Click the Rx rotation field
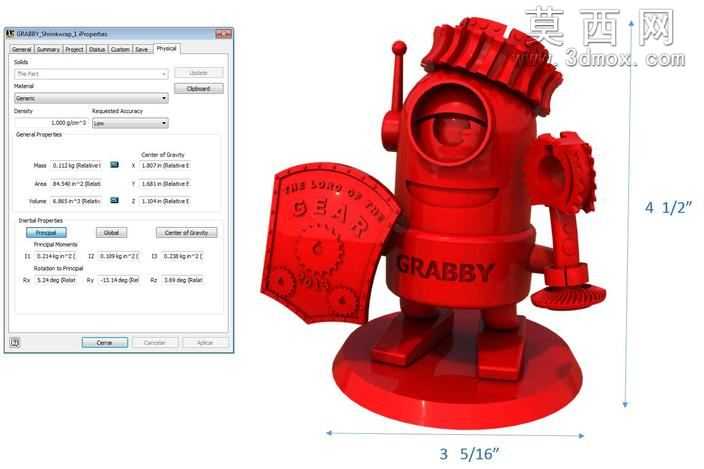Viewport: 704px width, 469px height. coord(56,280)
